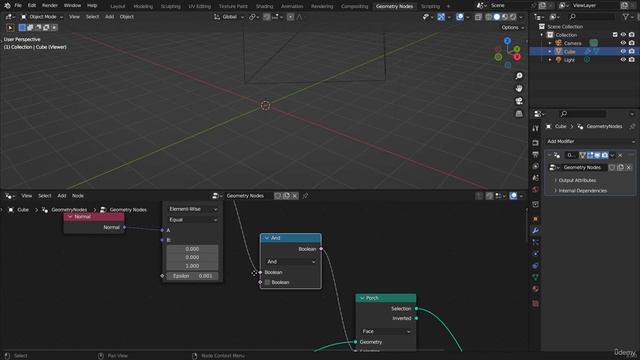This screenshot has width=640, height=360.
Task: Zoom the 3D viewport with magnifier icon
Action: 519,76
